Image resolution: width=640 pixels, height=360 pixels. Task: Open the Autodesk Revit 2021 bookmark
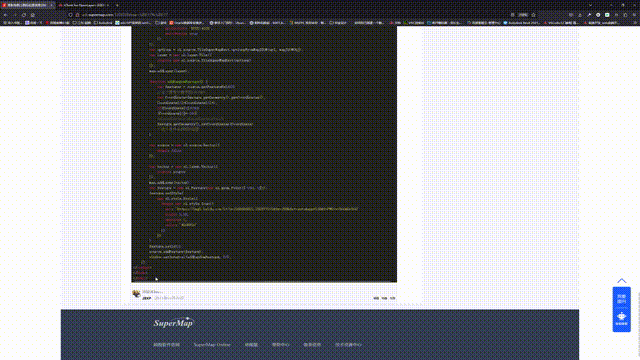(522, 23)
